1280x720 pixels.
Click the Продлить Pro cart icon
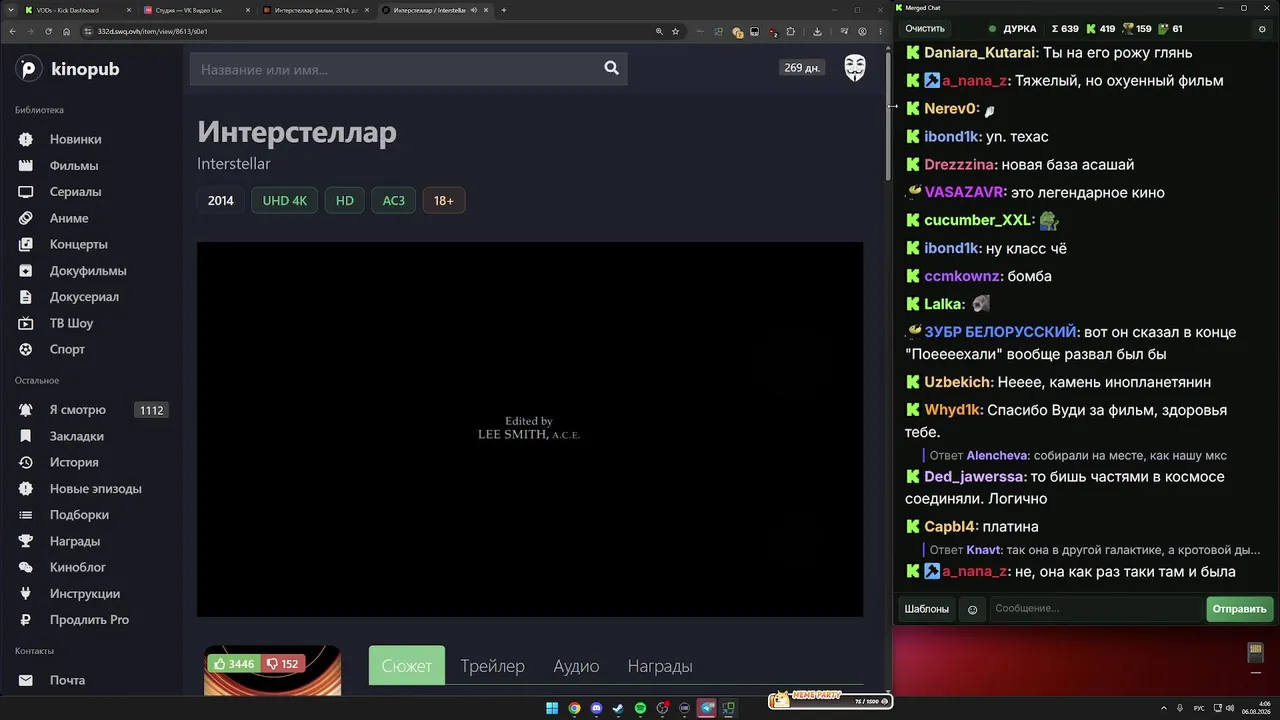tap(26, 619)
